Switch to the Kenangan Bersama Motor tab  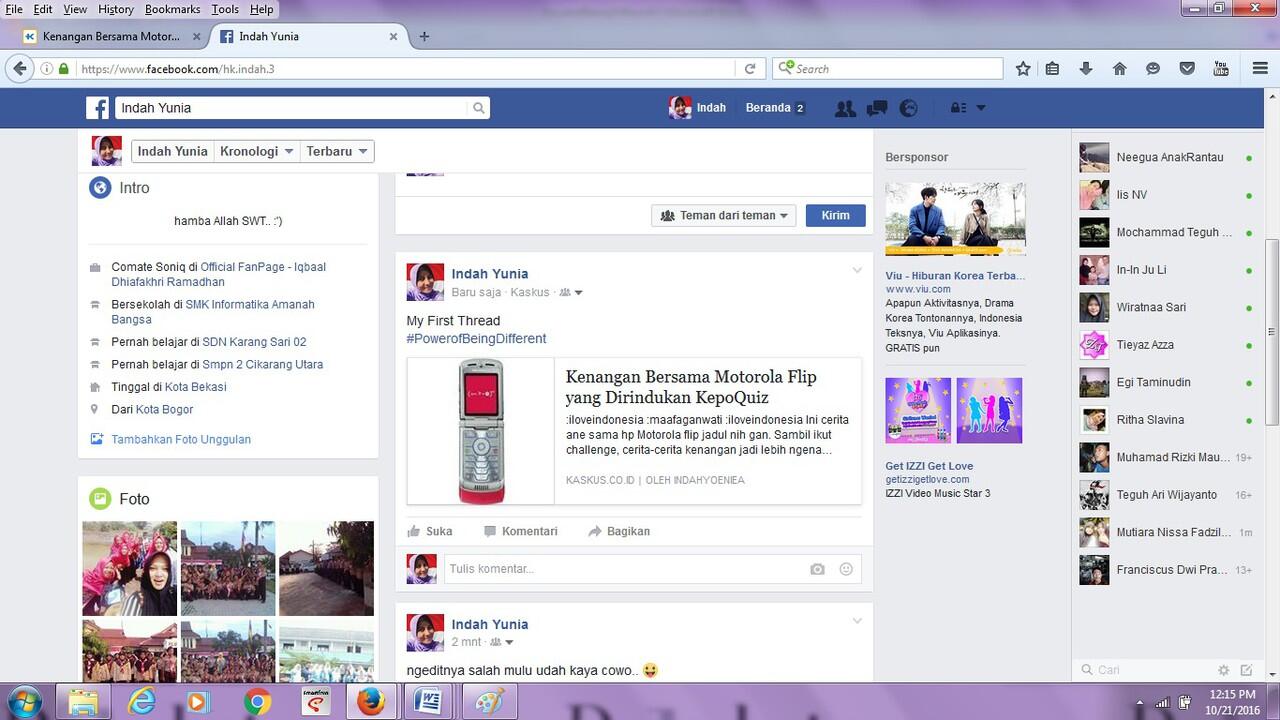tap(112, 36)
